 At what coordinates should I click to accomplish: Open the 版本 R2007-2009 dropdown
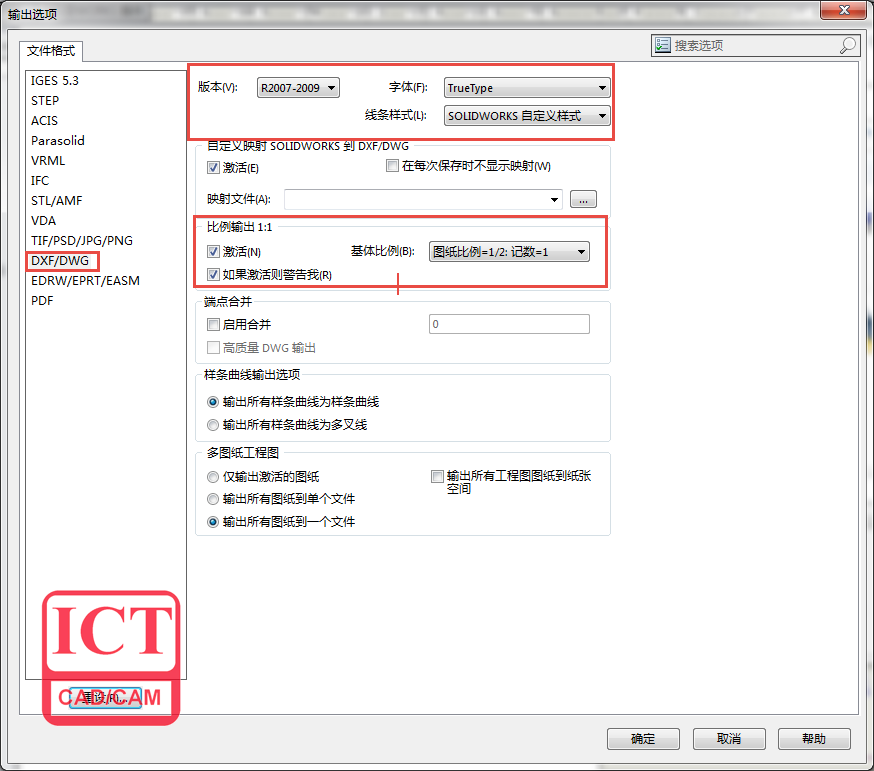pos(298,88)
